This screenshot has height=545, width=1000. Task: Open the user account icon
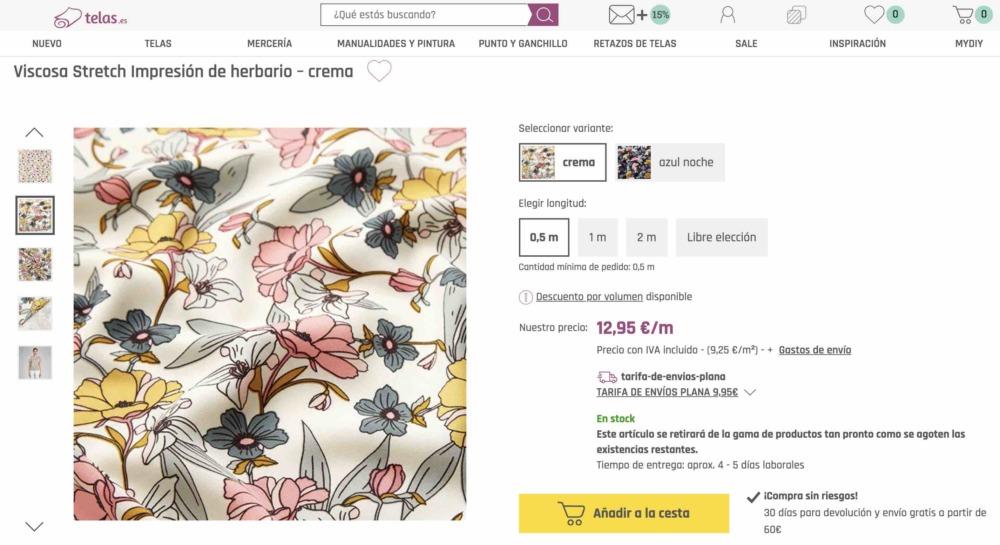pos(727,15)
